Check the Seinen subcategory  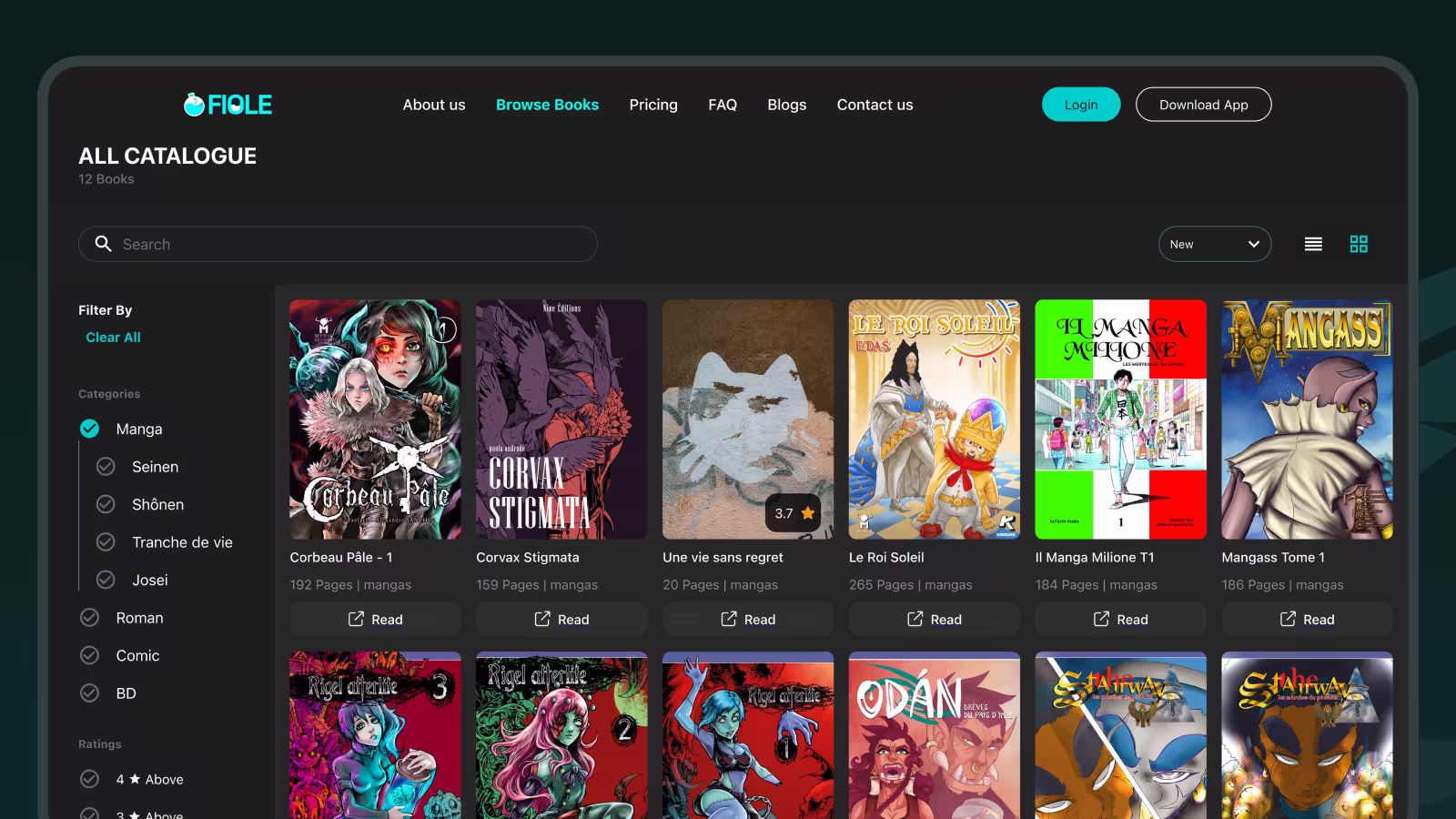106,467
